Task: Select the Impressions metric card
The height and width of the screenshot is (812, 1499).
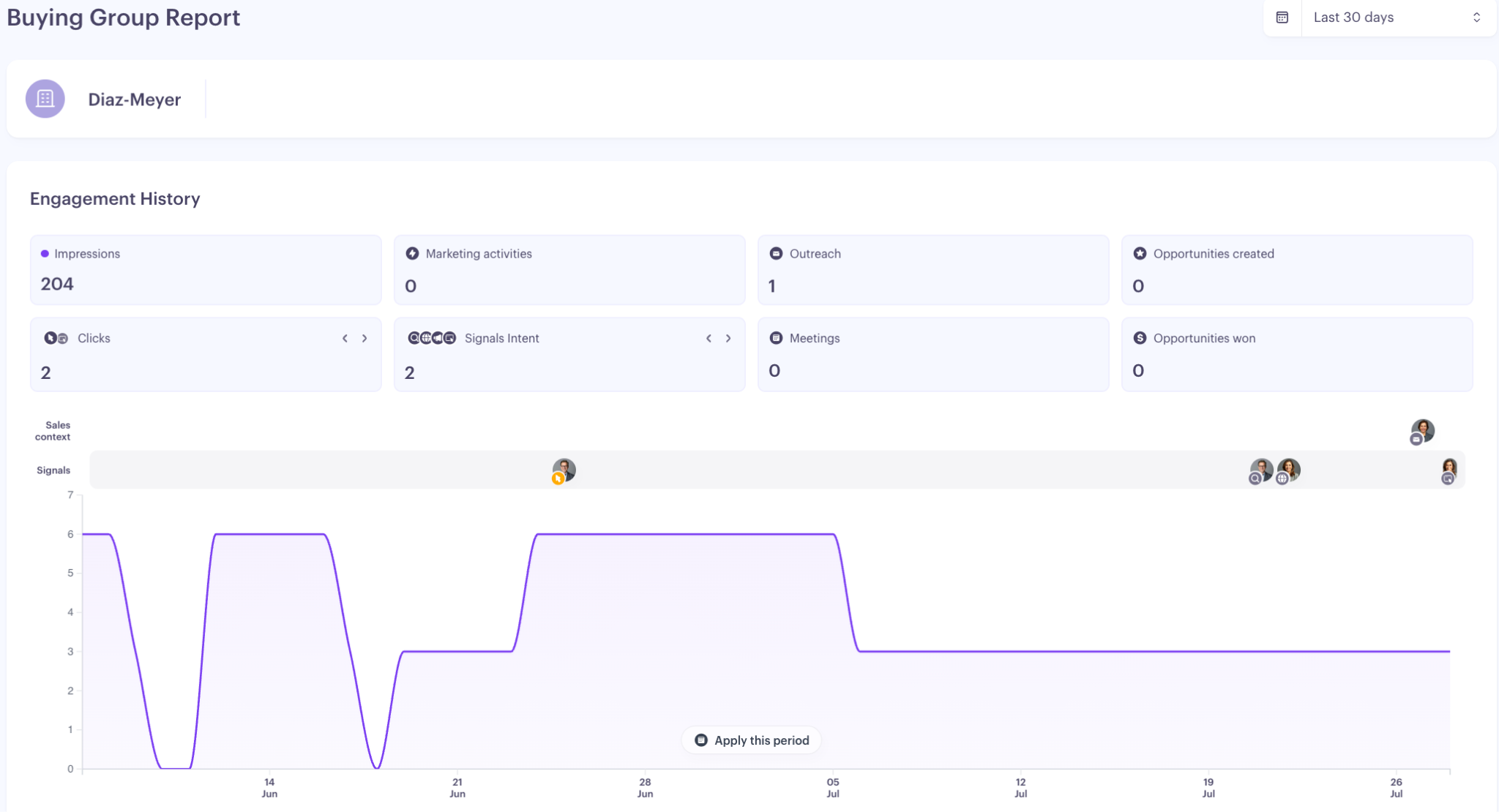Action: pos(206,270)
